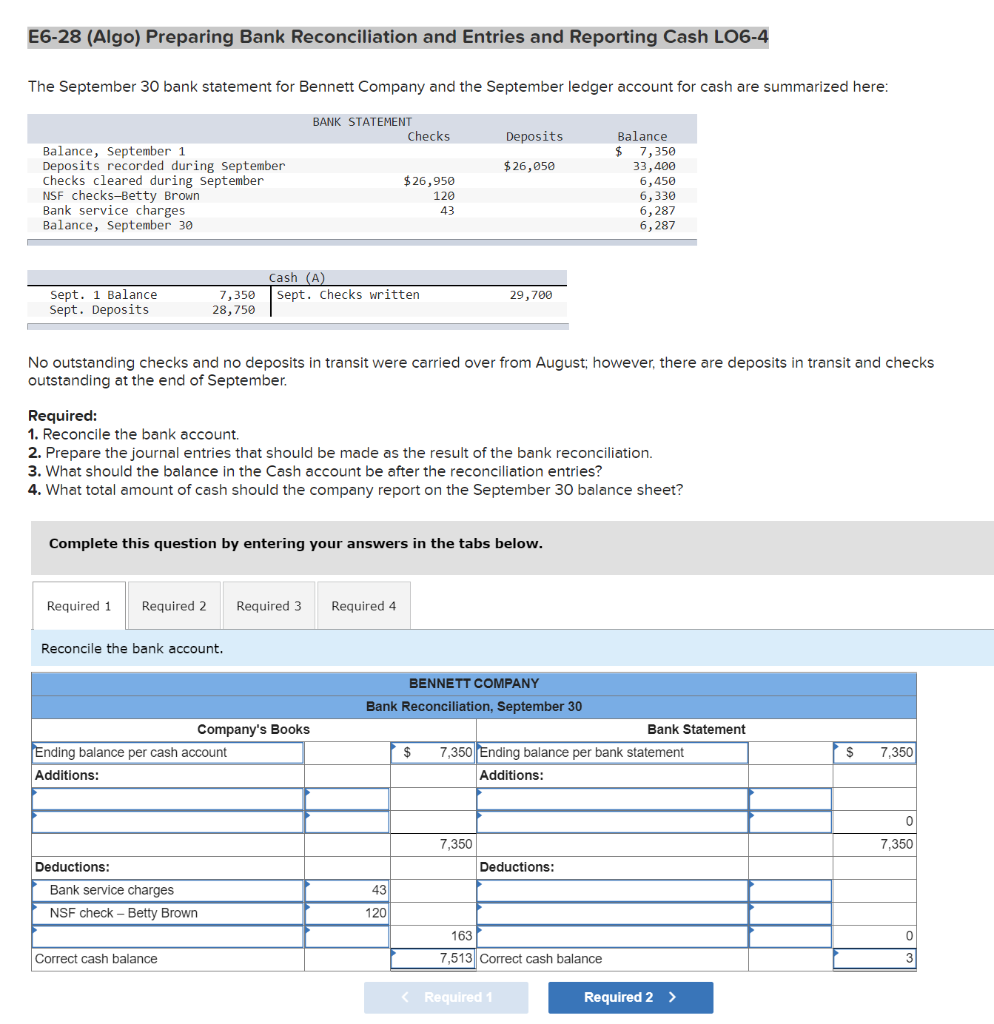Click the first Additions field under Company's Books
994x1024 pixels.
coord(167,798)
